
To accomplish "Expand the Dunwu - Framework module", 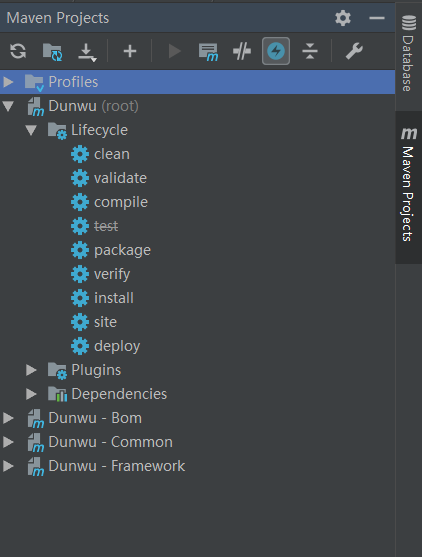I will click(8, 466).
